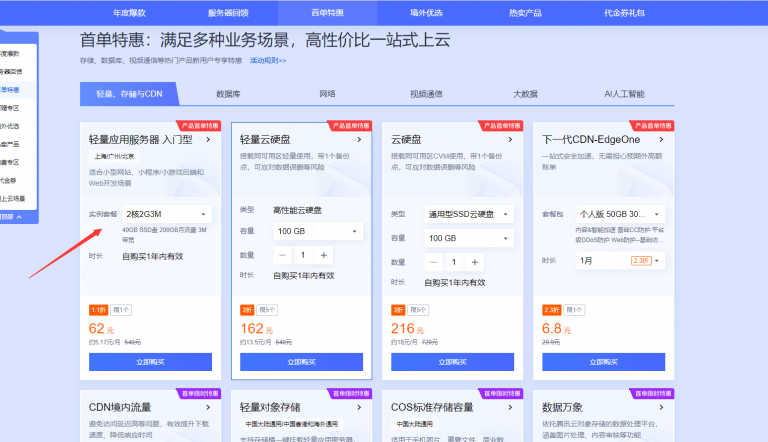The image size is (768, 442).
Task: Open the 数据万象 card arrow
Action: point(661,407)
